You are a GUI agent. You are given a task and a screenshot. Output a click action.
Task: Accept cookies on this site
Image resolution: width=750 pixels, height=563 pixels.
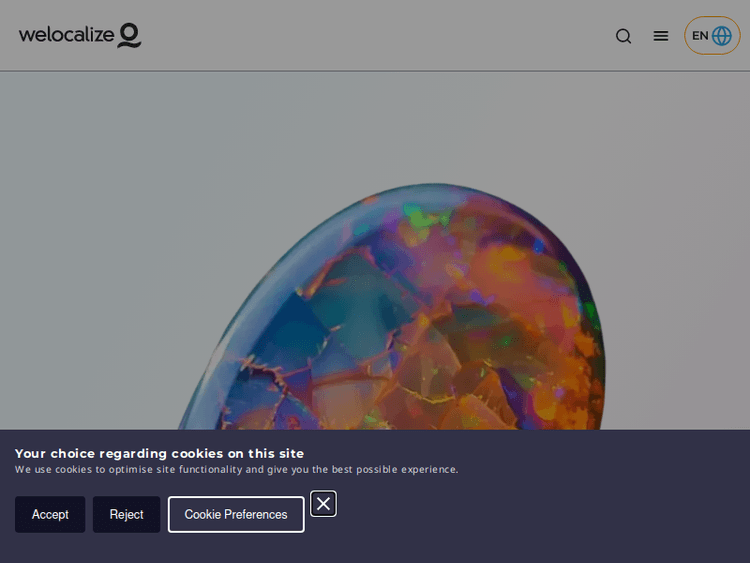point(50,514)
